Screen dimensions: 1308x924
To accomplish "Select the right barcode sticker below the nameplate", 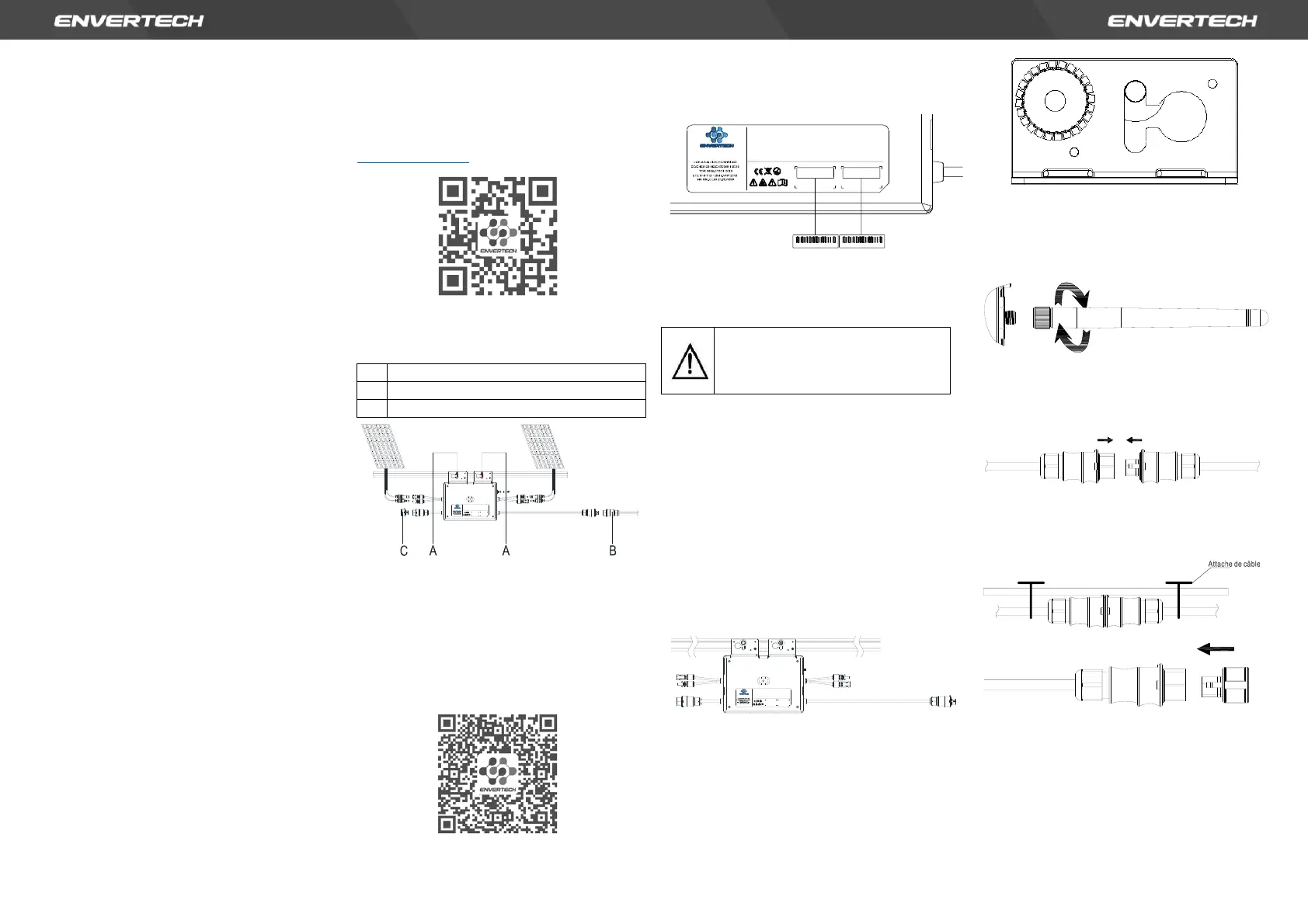I will click(862, 241).
